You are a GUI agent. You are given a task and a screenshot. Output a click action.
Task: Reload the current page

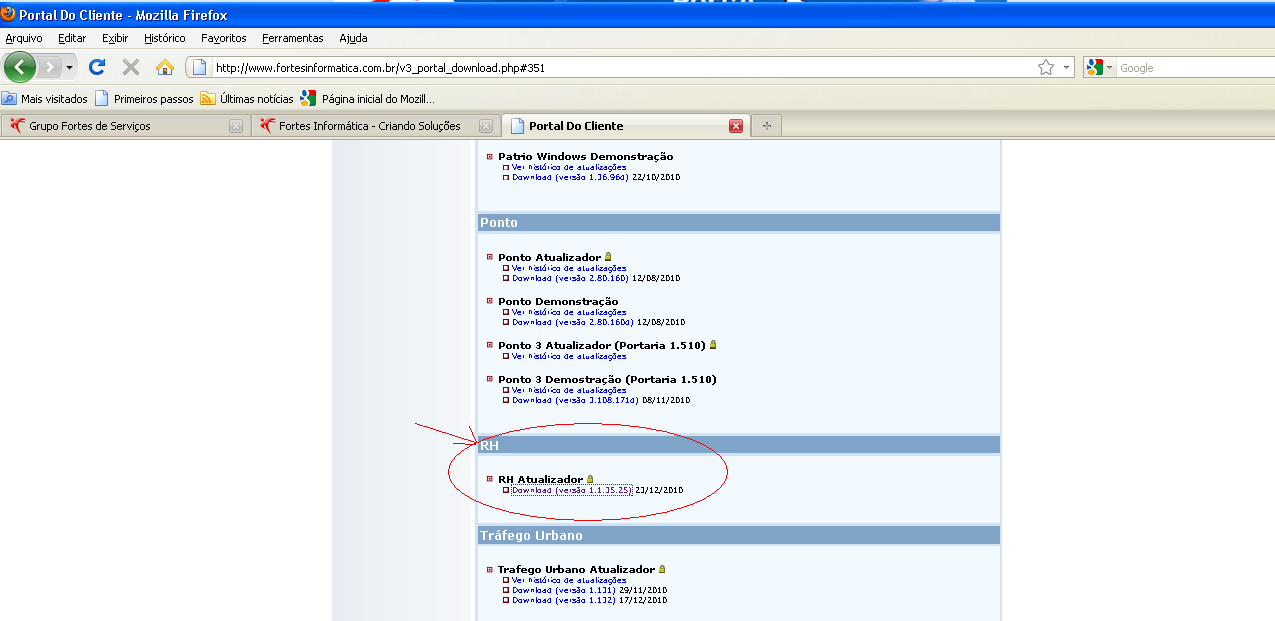[x=97, y=67]
